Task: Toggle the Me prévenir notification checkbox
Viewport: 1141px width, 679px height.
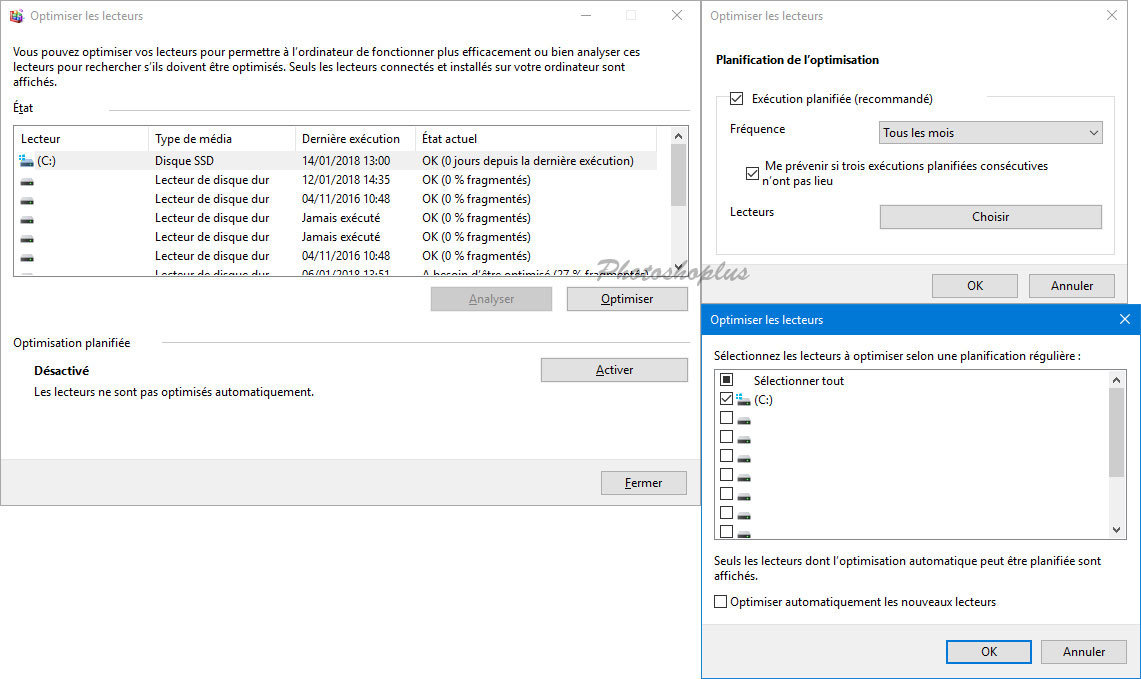Action: pos(753,173)
